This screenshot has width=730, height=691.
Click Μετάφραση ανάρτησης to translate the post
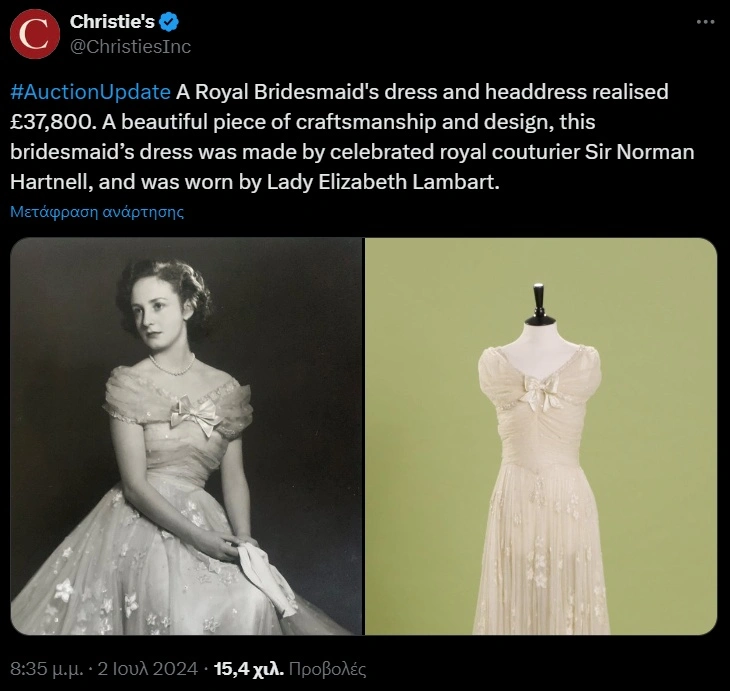click(x=97, y=212)
